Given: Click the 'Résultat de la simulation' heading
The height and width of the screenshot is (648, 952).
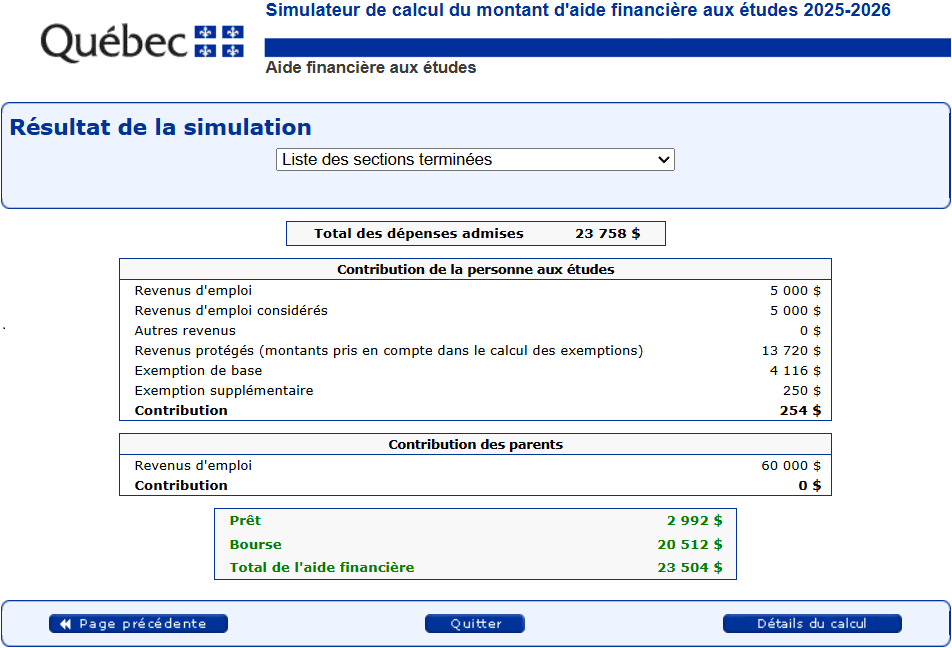Looking at the screenshot, I should (161, 128).
